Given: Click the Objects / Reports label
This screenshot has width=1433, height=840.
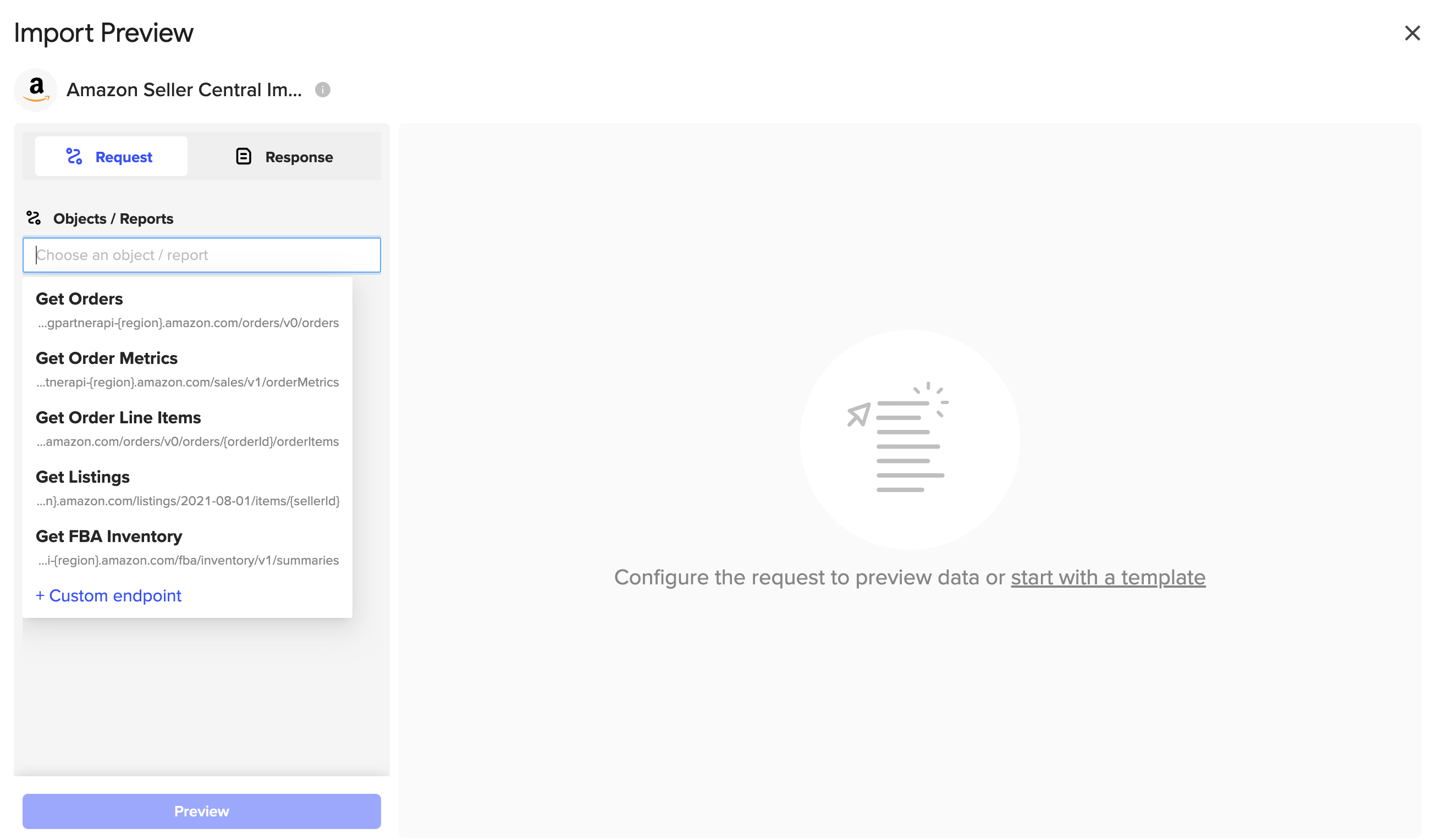Looking at the screenshot, I should (x=113, y=219).
